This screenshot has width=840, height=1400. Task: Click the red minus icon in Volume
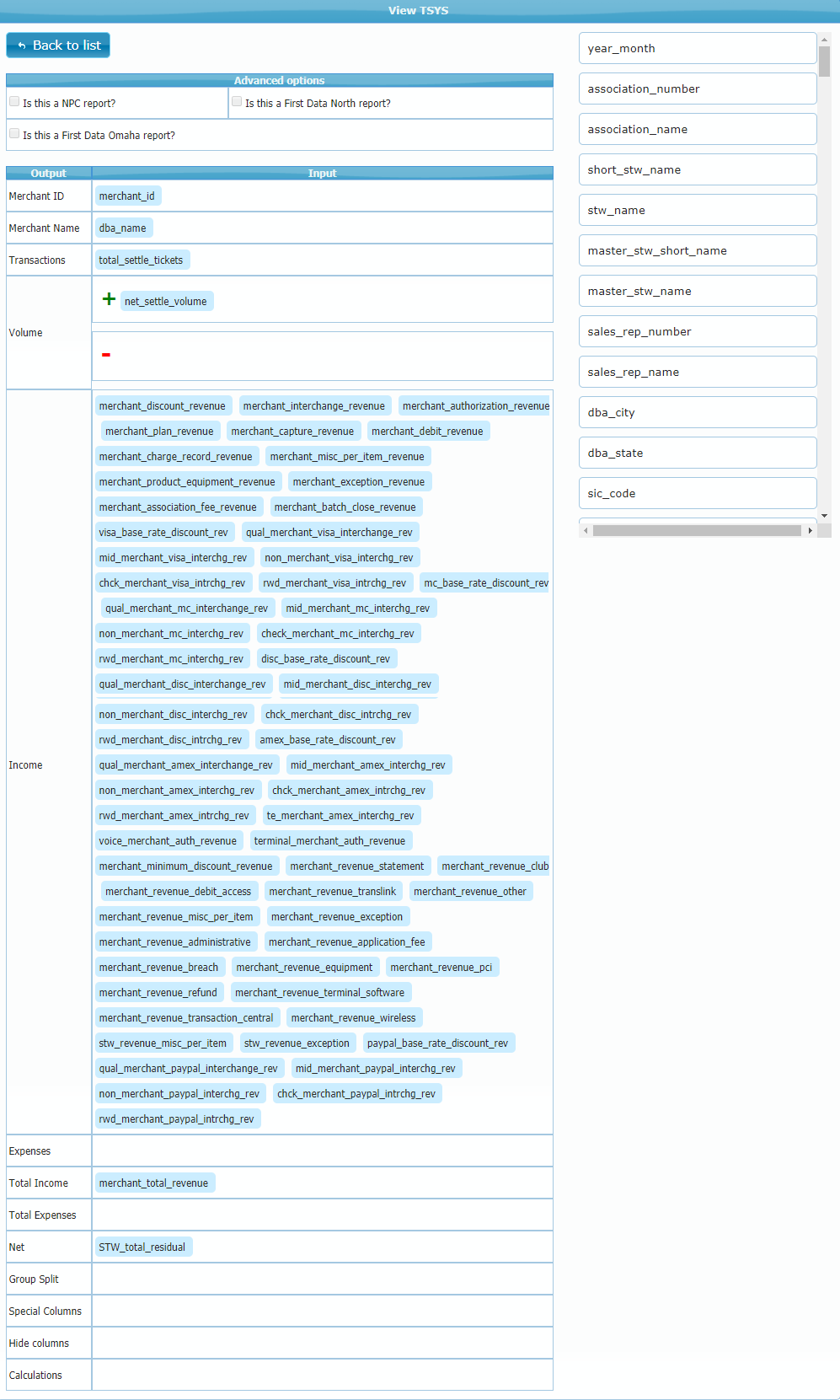(106, 355)
